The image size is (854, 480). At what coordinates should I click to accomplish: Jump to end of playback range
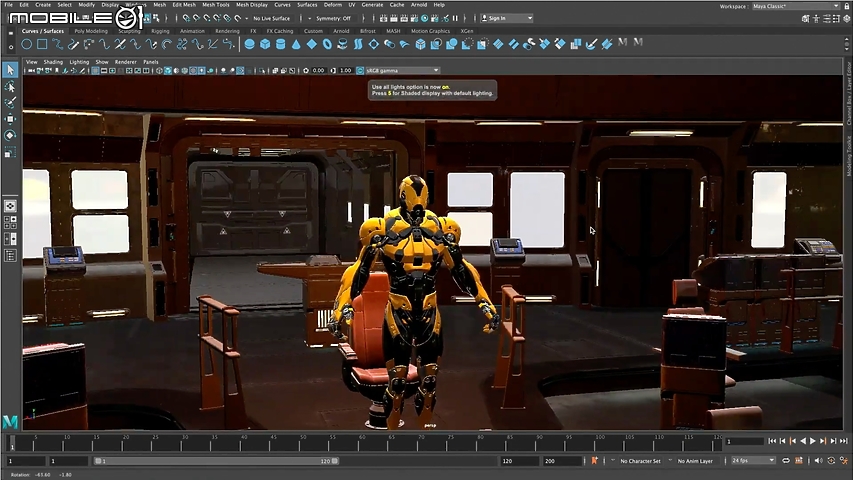pyautogui.click(x=844, y=441)
